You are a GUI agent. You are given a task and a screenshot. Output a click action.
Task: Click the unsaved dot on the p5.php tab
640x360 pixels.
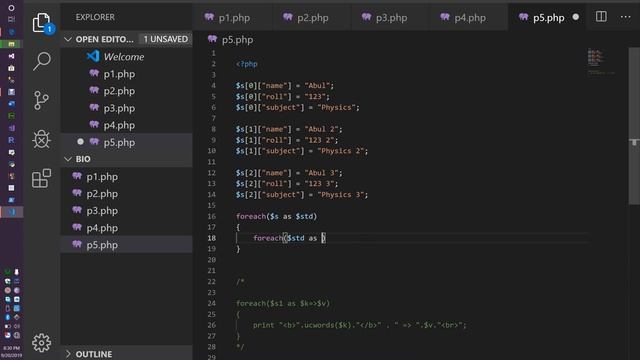576,17
